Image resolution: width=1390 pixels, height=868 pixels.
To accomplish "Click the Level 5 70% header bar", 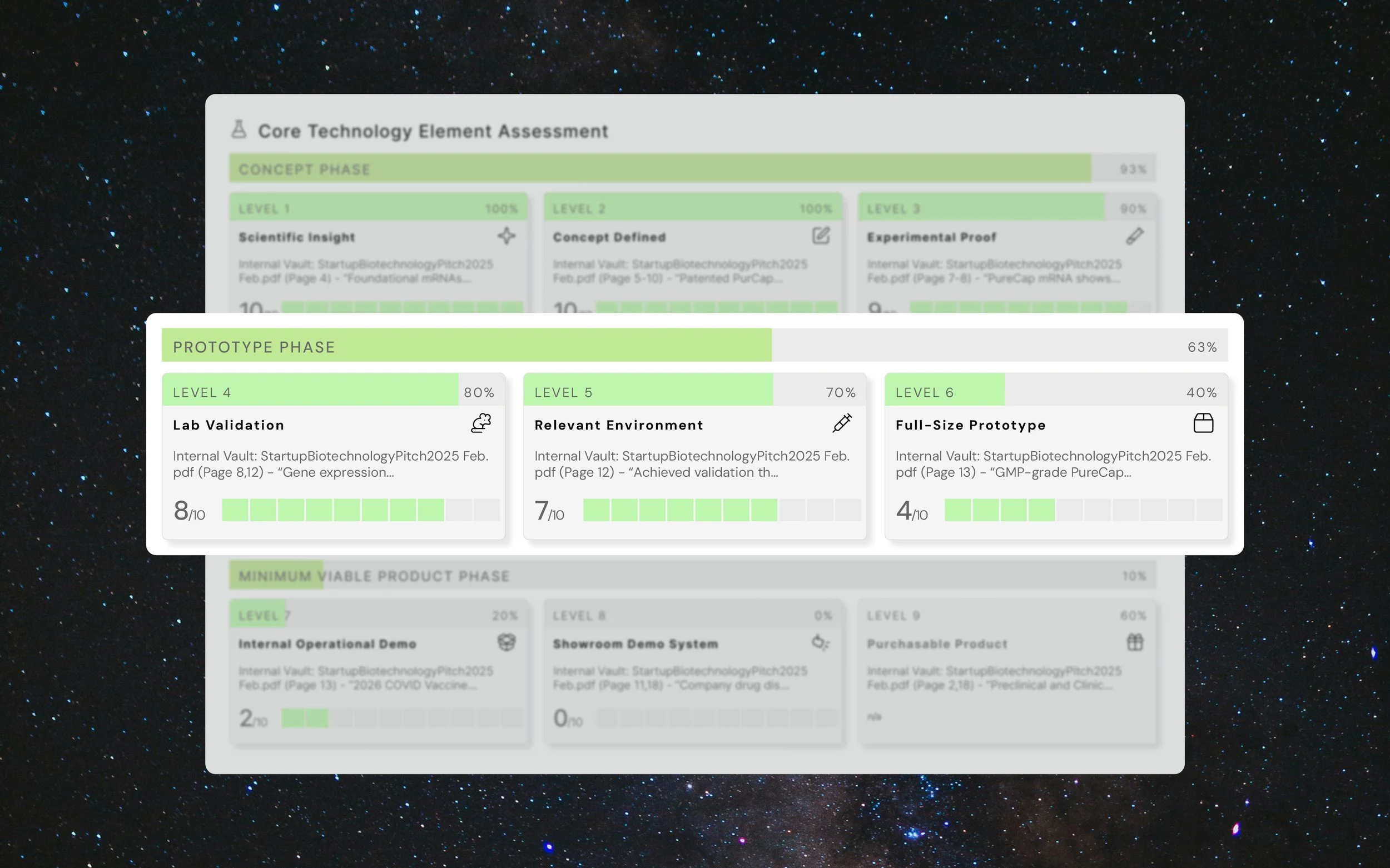I will tap(694, 390).
